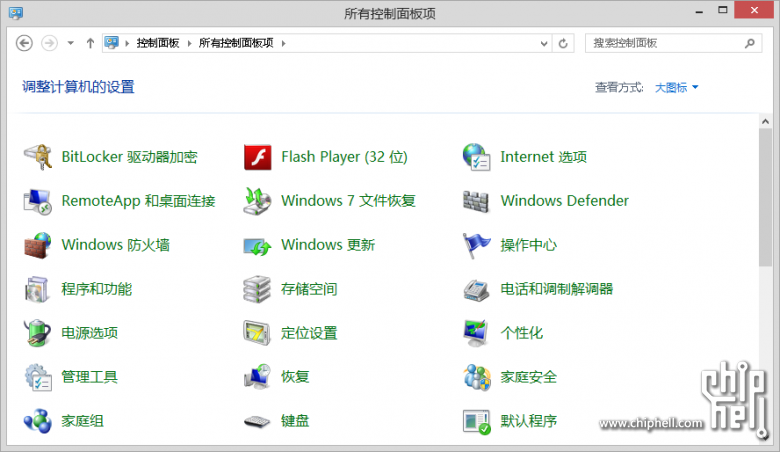
Task: Open Windows 7 文件恢复 text link
Action: 348,201
